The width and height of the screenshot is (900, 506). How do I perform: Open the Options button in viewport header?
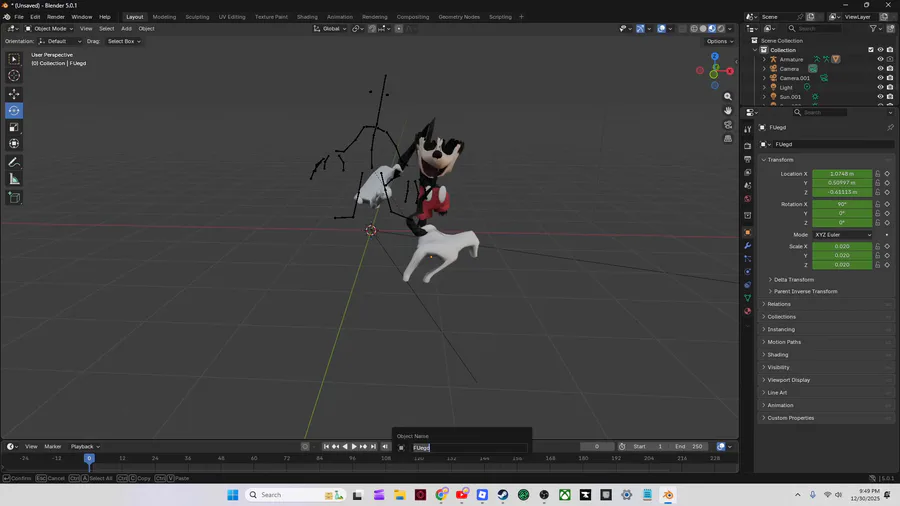coord(719,41)
